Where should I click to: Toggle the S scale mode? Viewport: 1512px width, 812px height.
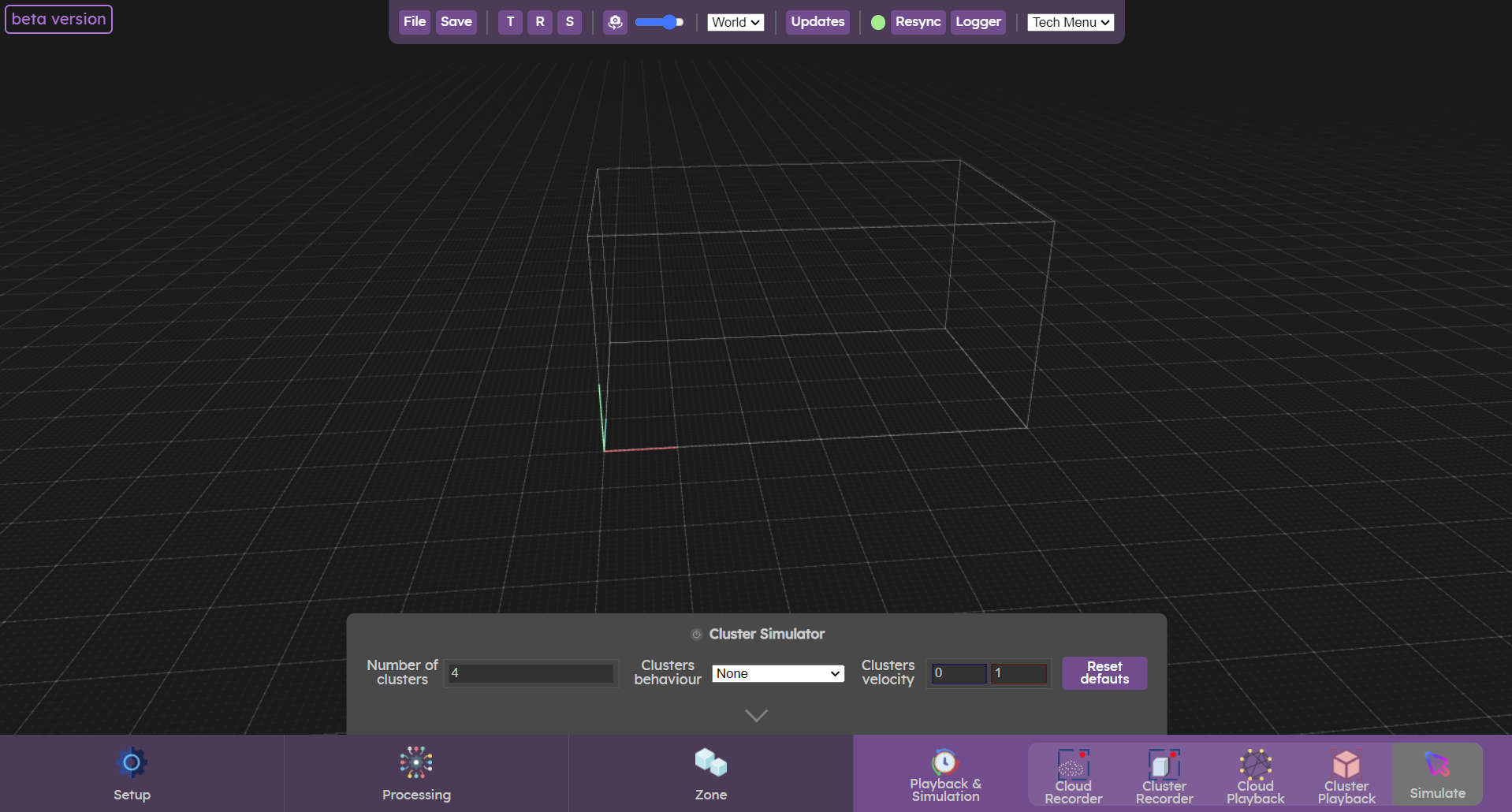coord(569,22)
